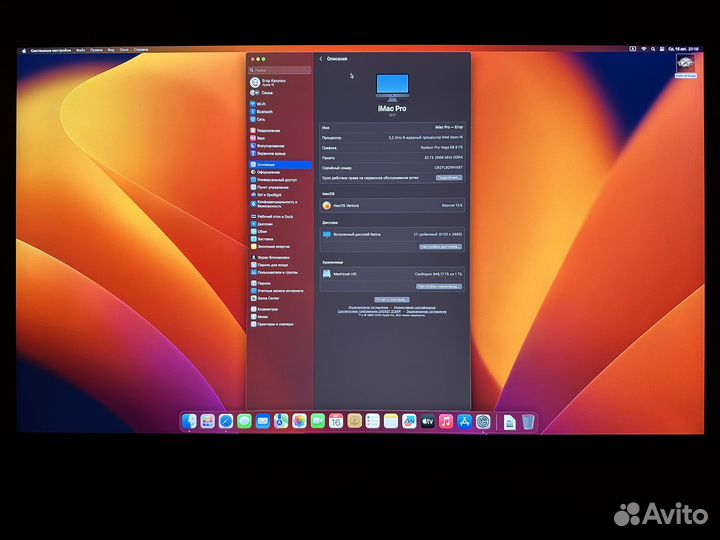Launch Maps from the Dock
Image resolution: width=720 pixels, height=540 pixels.
tap(281, 422)
